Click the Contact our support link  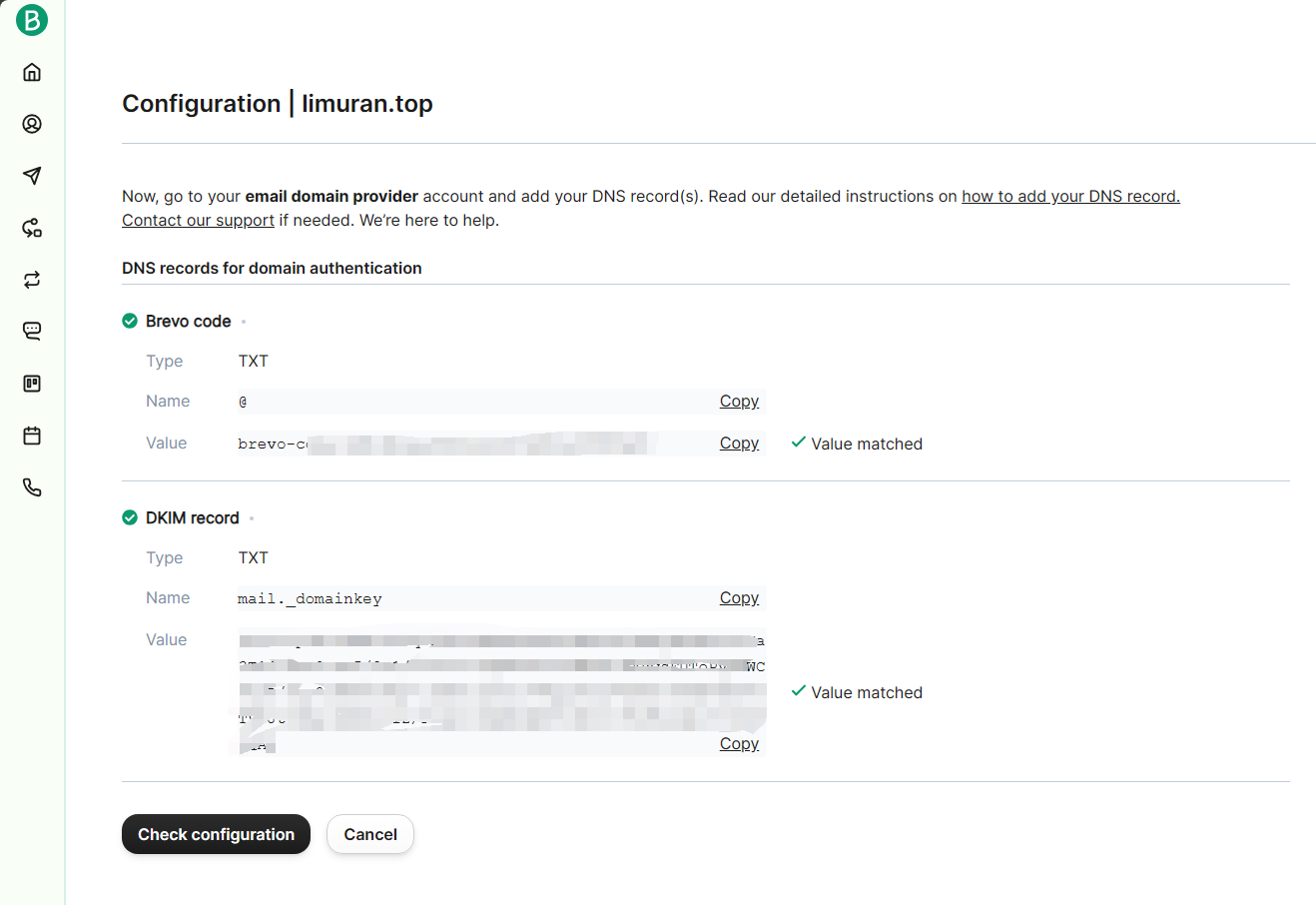pyautogui.click(x=198, y=221)
